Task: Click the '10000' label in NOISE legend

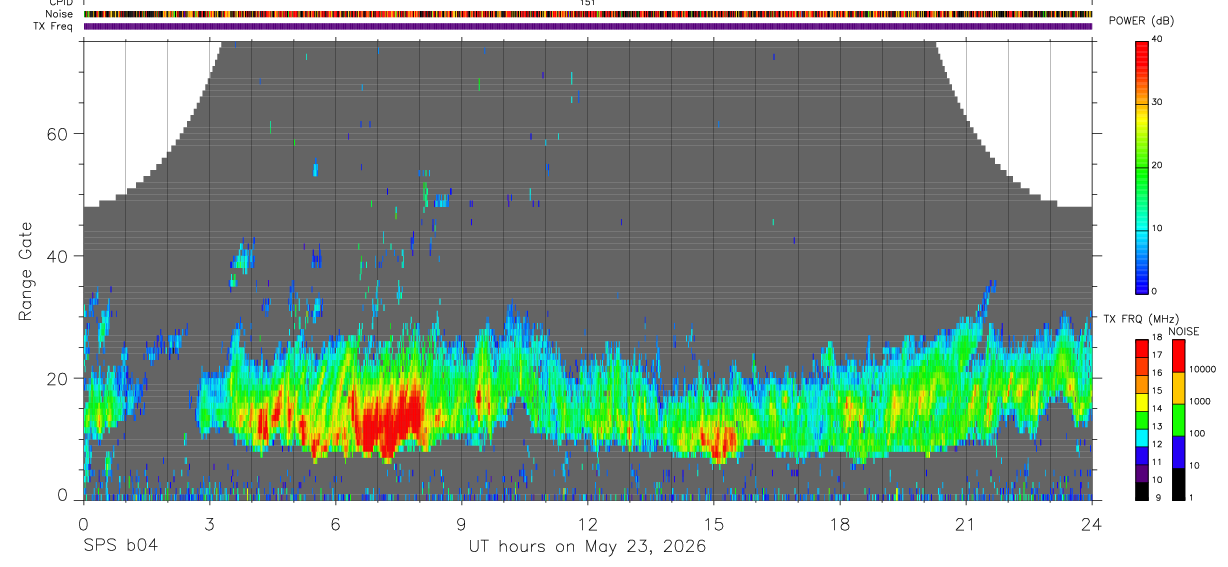Action: point(1202,369)
